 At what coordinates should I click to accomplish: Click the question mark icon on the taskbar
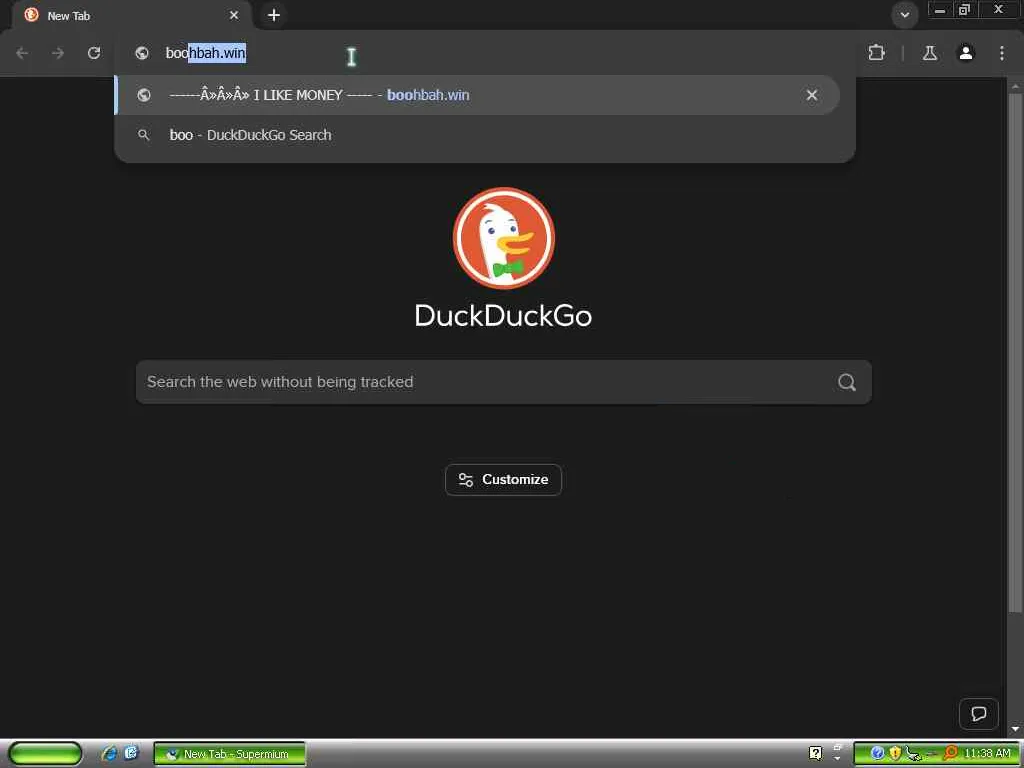[816, 754]
